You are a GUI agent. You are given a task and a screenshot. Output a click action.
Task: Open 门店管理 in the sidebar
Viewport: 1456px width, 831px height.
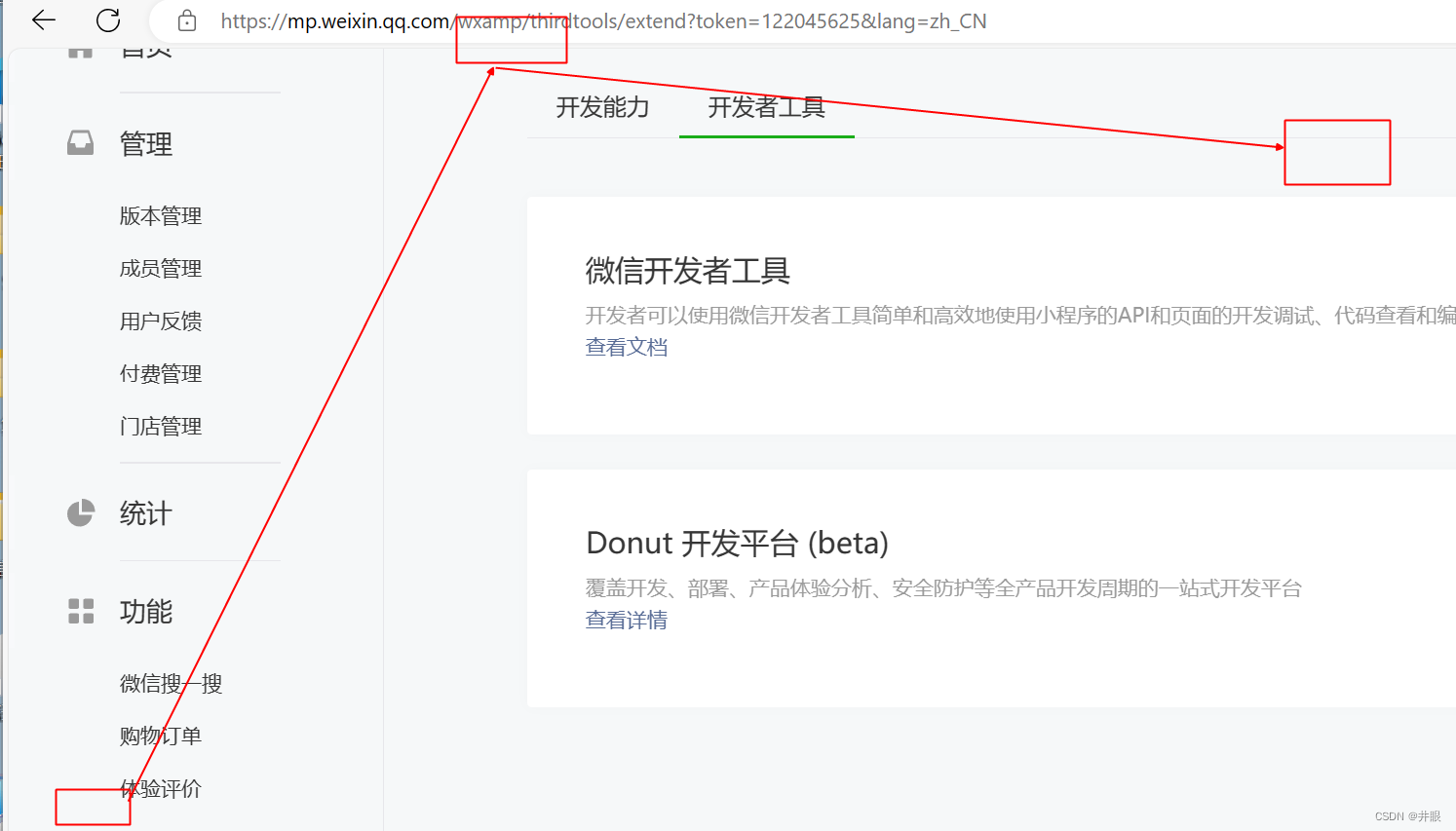pos(160,426)
